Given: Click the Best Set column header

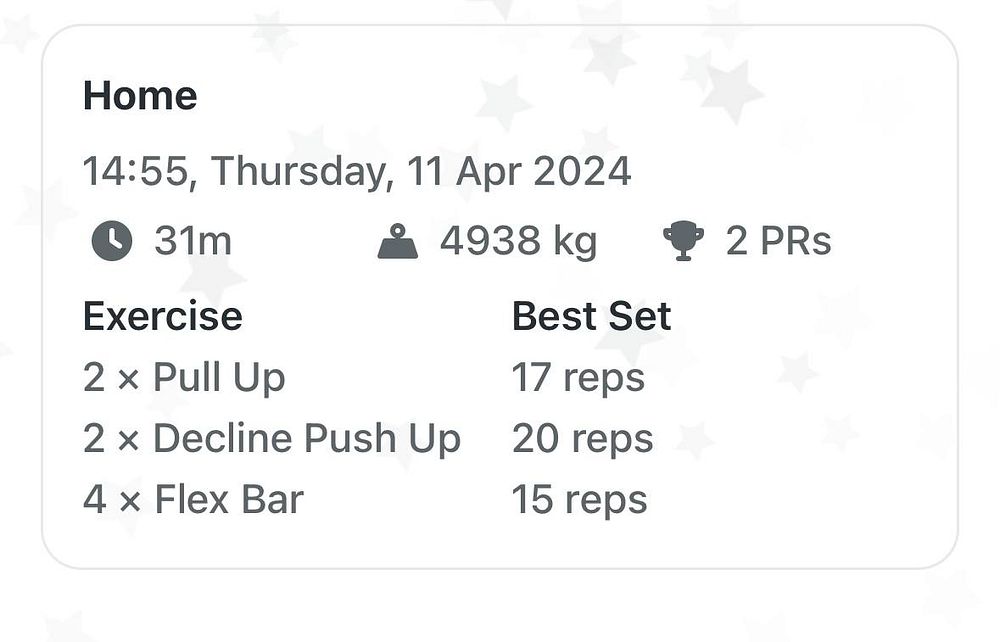Looking at the screenshot, I should click(x=592, y=316).
